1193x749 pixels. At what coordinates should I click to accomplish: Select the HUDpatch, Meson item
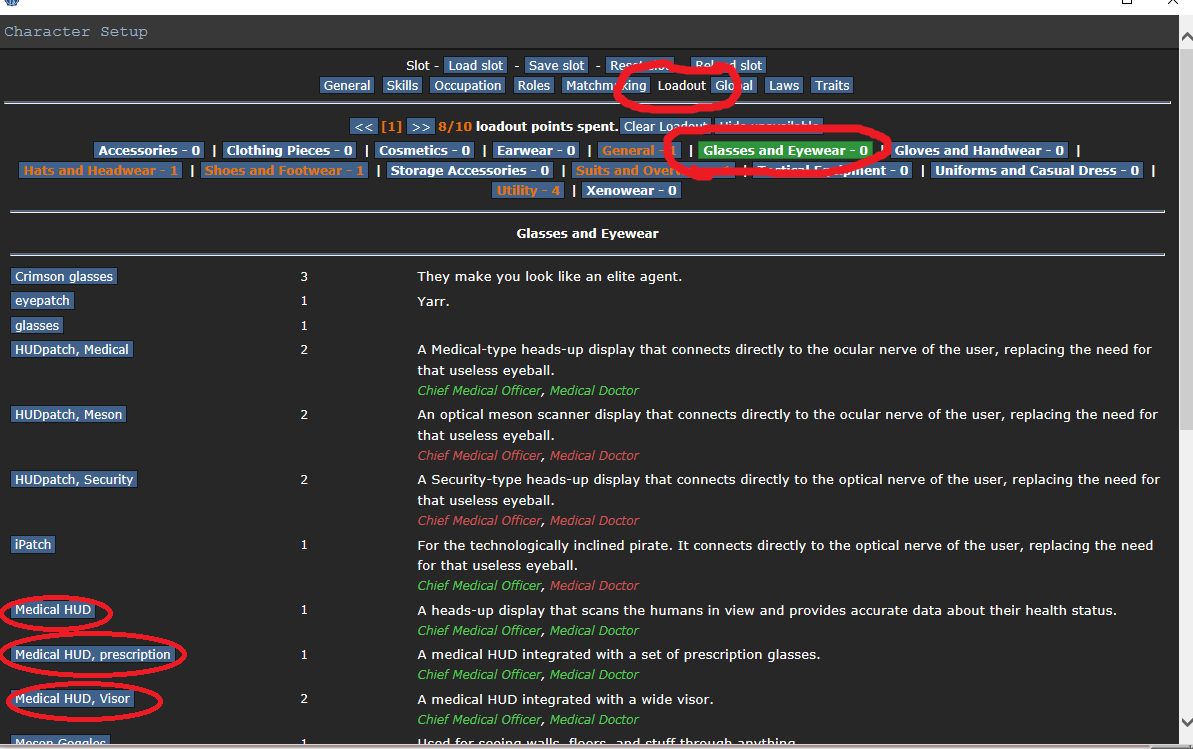[68, 415]
